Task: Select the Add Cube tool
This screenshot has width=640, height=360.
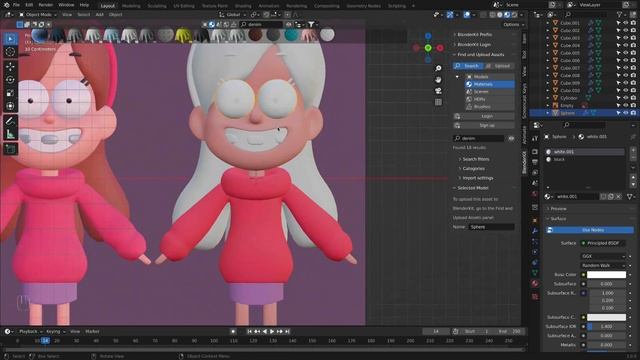Action: [11, 149]
